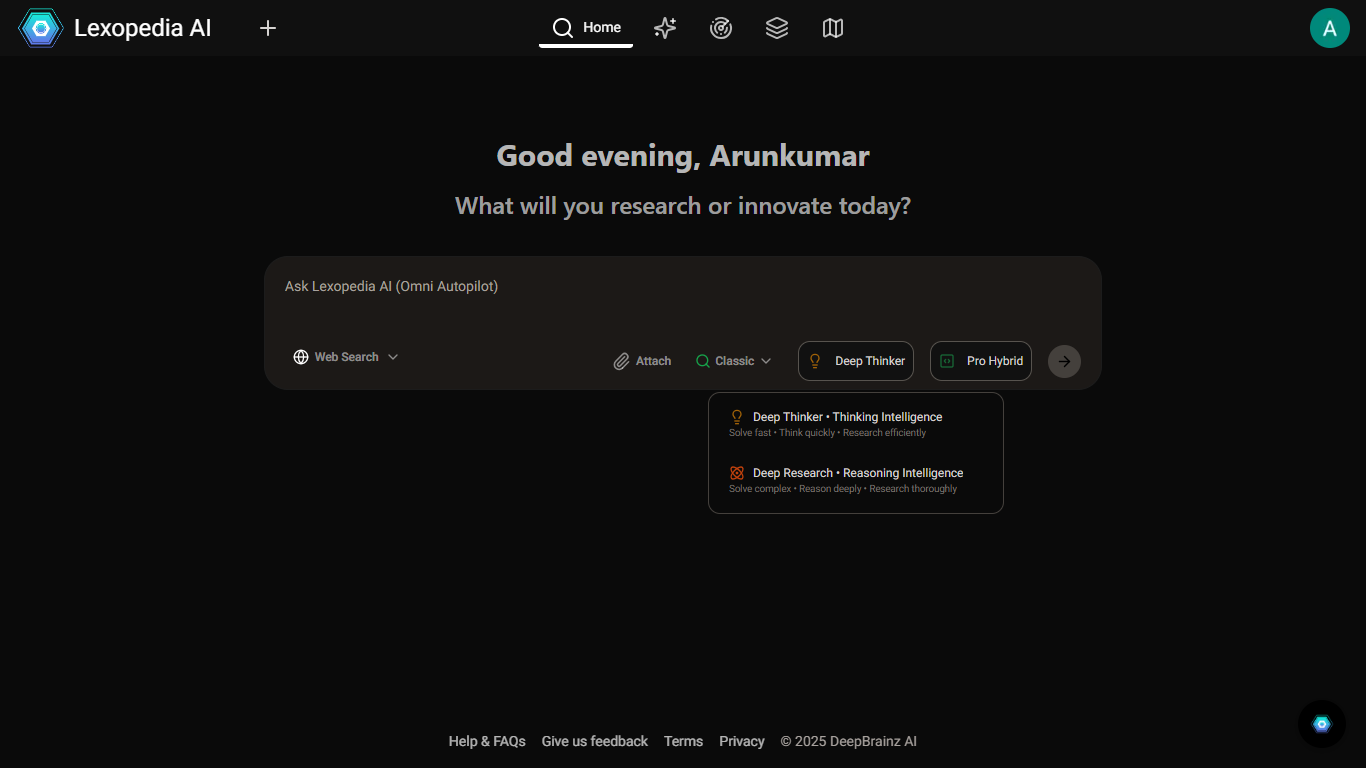Toggle the Pro Hybrid mode button
1366x768 pixels.
(981, 361)
